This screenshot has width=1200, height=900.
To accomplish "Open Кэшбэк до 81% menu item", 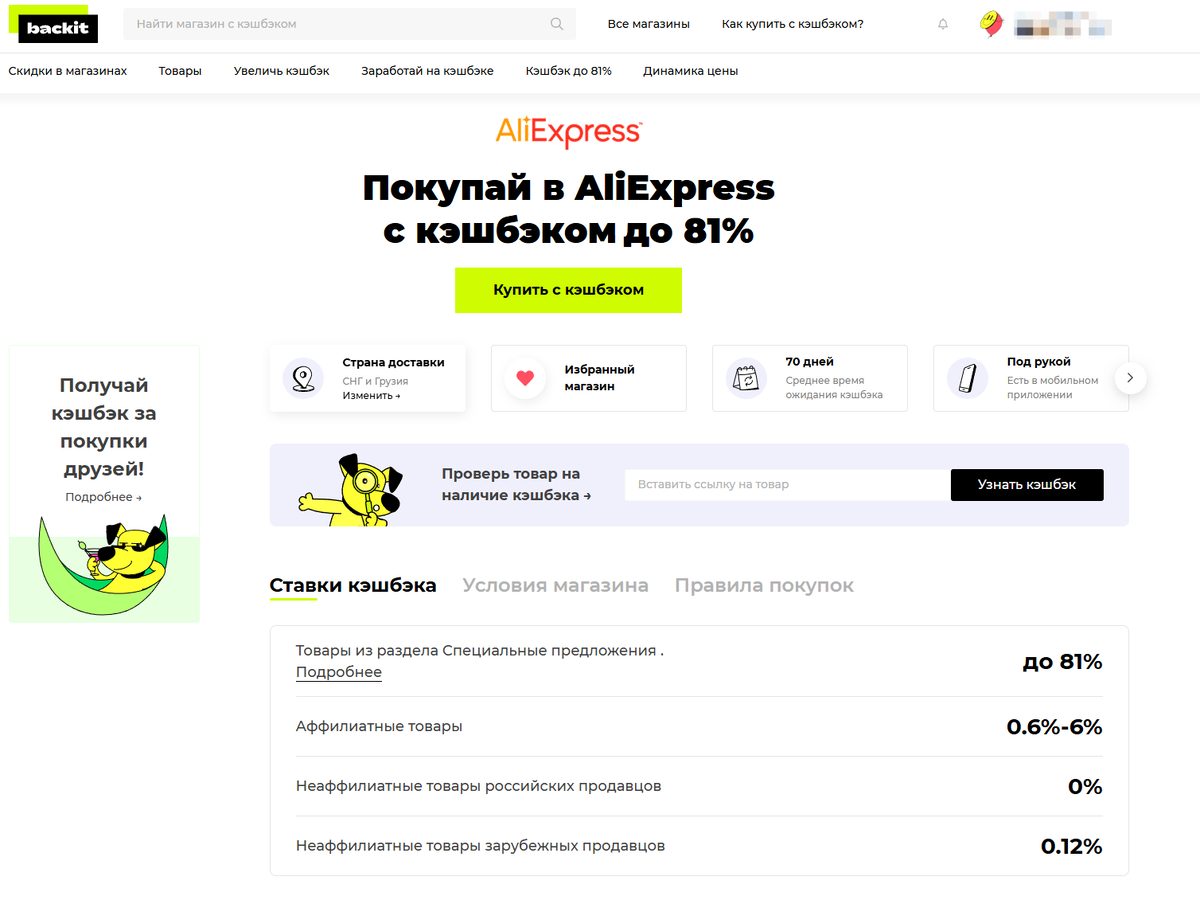I will pyautogui.click(x=568, y=71).
